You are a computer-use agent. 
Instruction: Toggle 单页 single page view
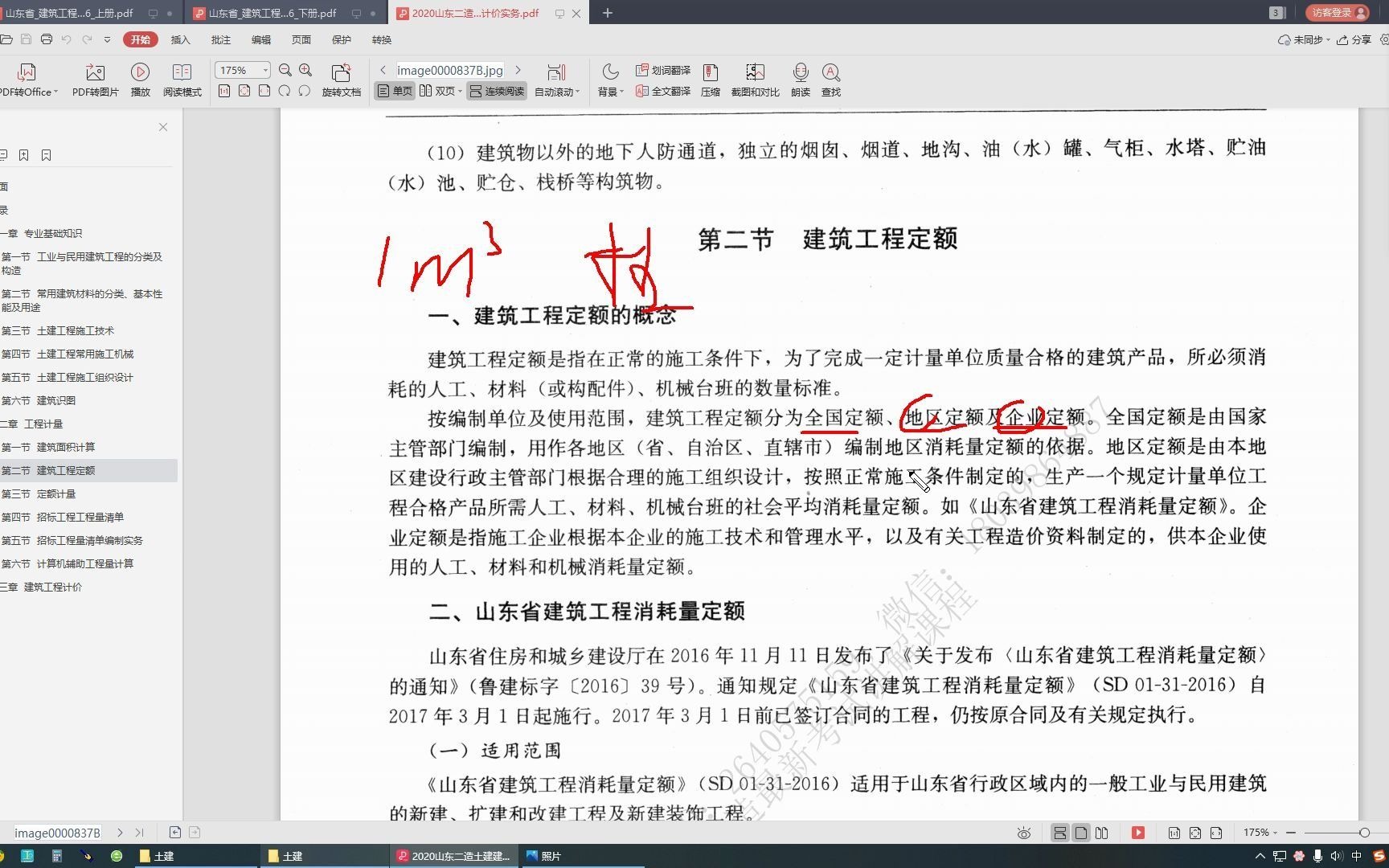(395, 92)
